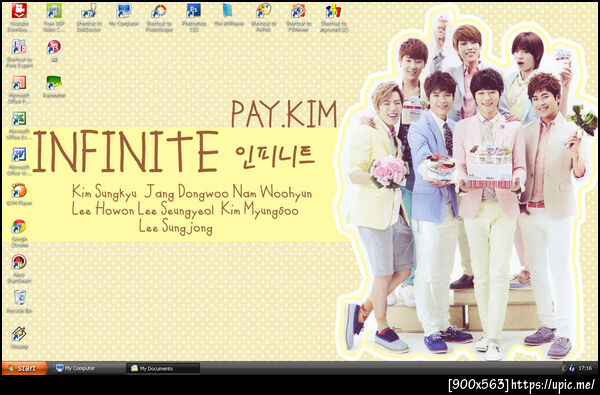The height and width of the screenshot is (395, 600).
Task: Click the 17:16 taskbar clock
Action: (x=585, y=368)
